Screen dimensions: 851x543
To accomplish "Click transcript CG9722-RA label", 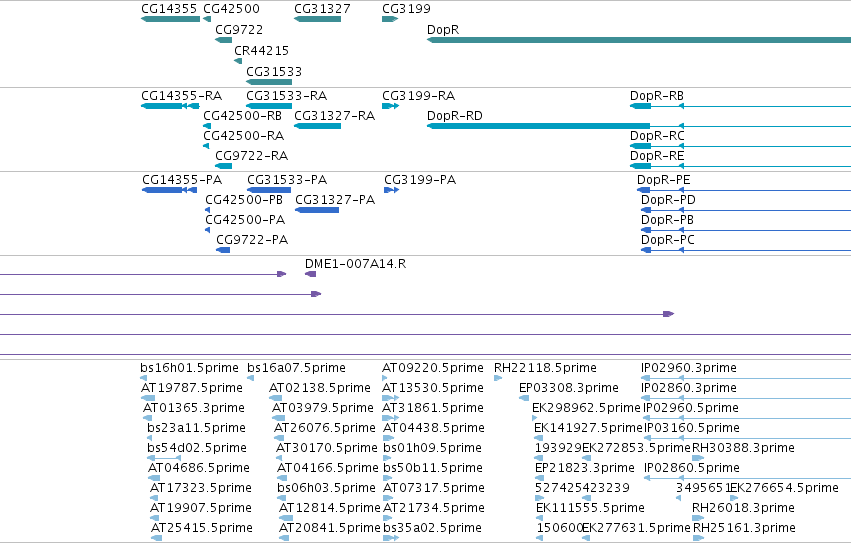I will [251, 156].
